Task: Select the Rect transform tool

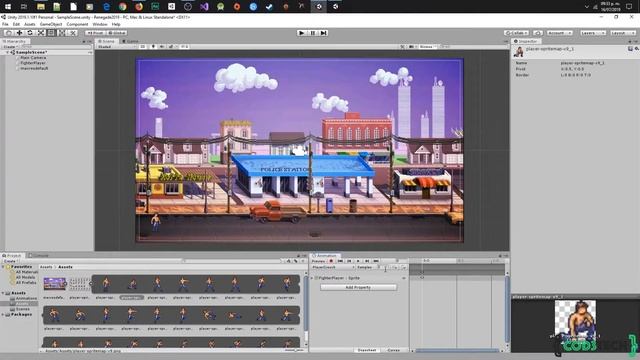Action: click(51, 33)
